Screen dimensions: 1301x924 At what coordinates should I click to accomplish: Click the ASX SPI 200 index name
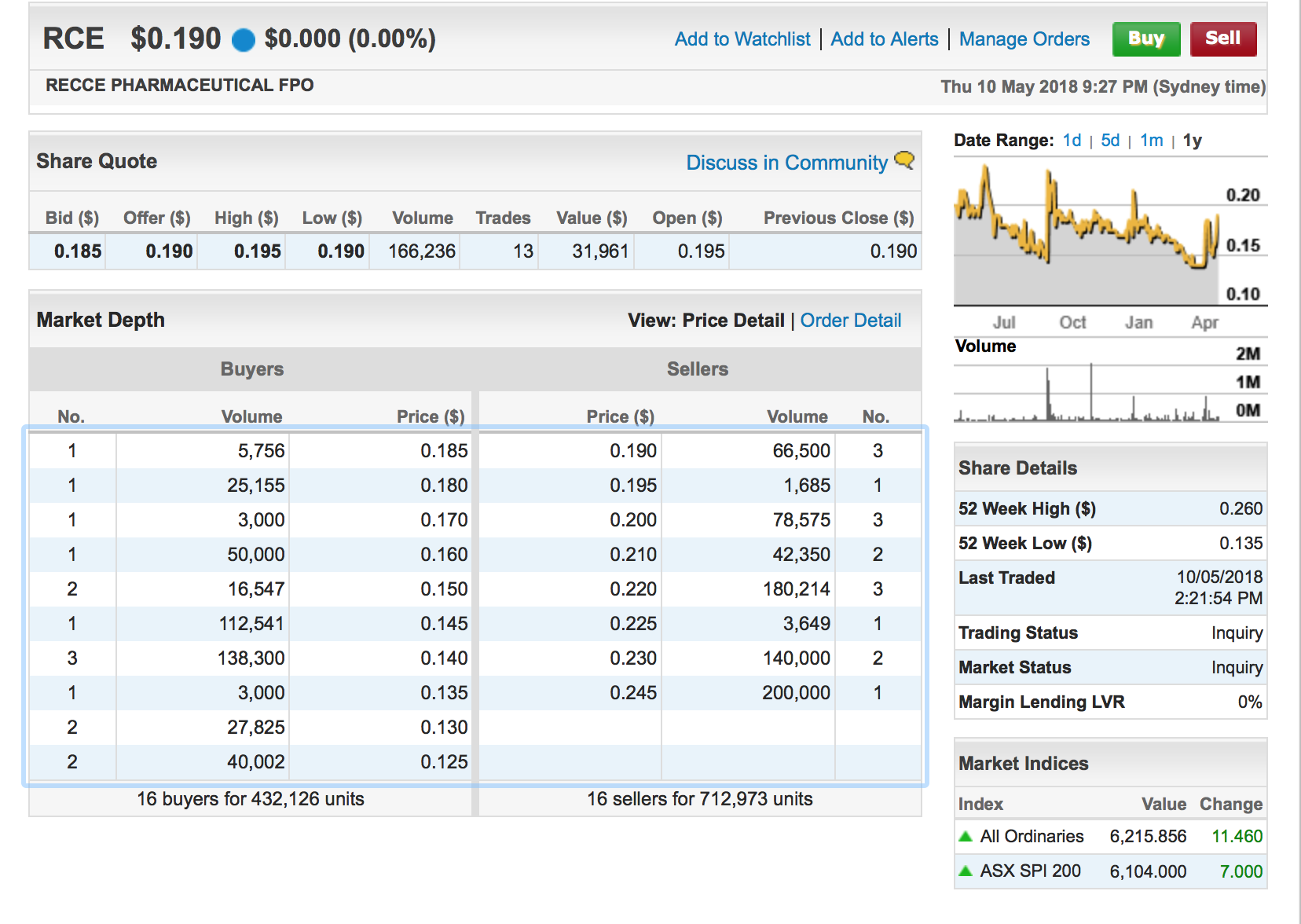(x=1030, y=871)
